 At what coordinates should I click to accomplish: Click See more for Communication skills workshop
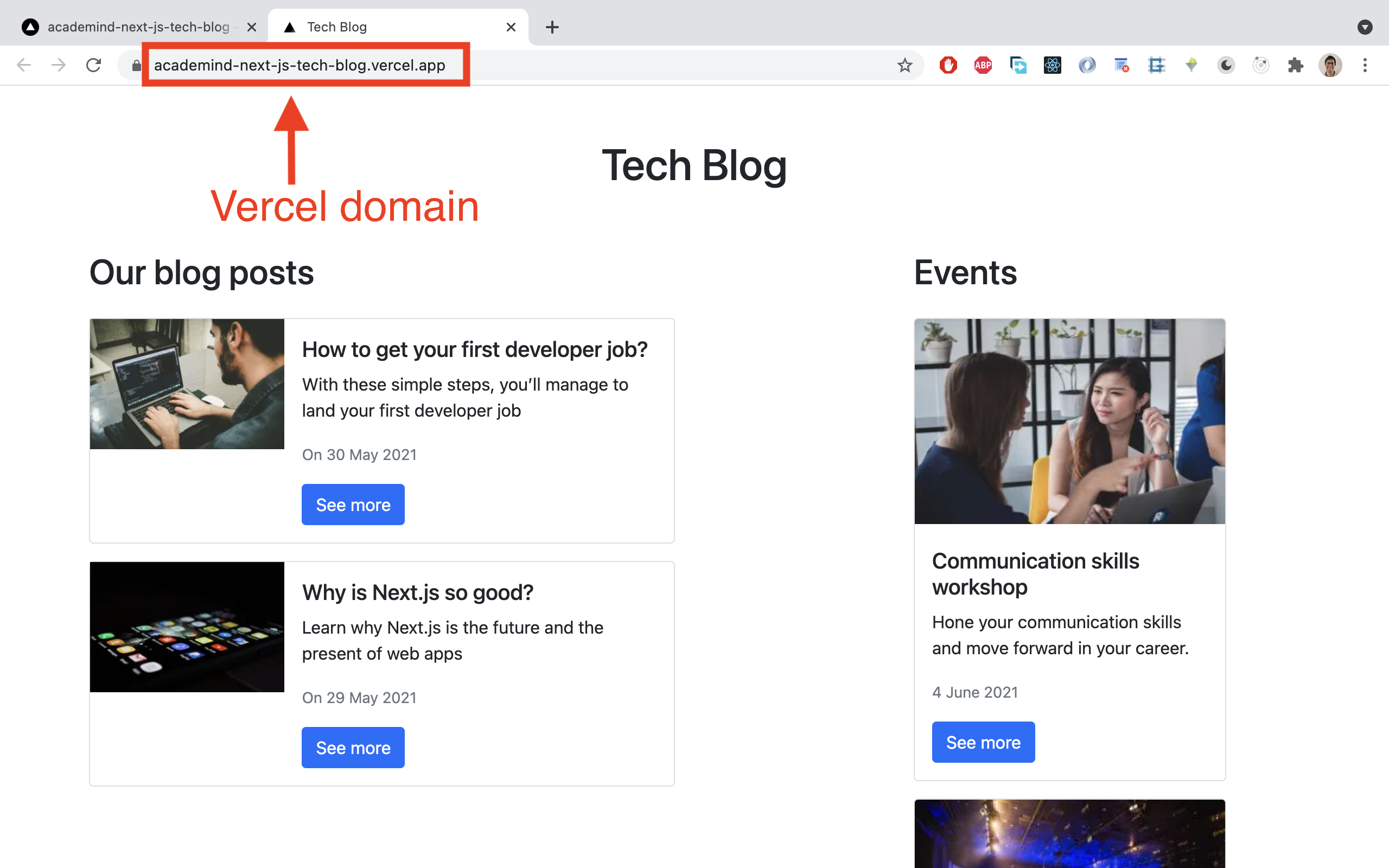(x=983, y=742)
